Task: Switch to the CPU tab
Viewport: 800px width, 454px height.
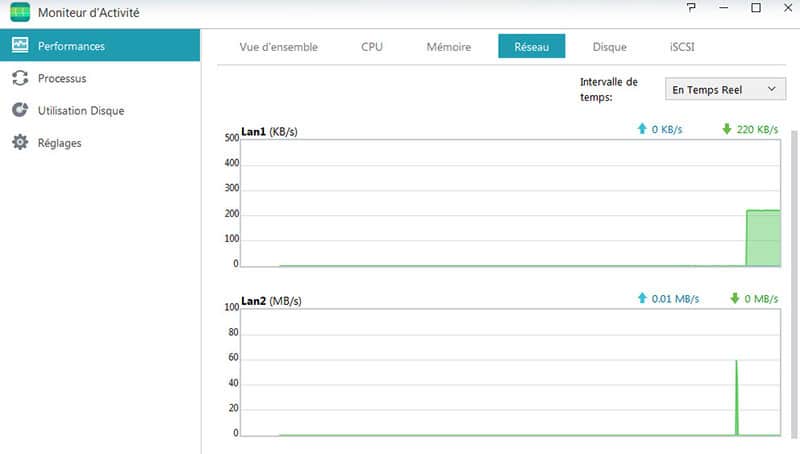Action: pyautogui.click(x=372, y=46)
